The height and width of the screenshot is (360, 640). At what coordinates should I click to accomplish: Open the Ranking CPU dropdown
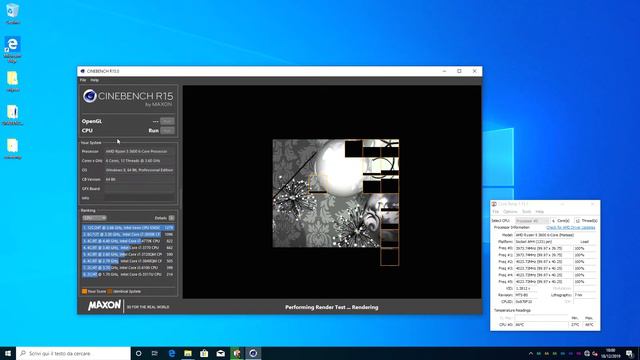(x=94, y=218)
